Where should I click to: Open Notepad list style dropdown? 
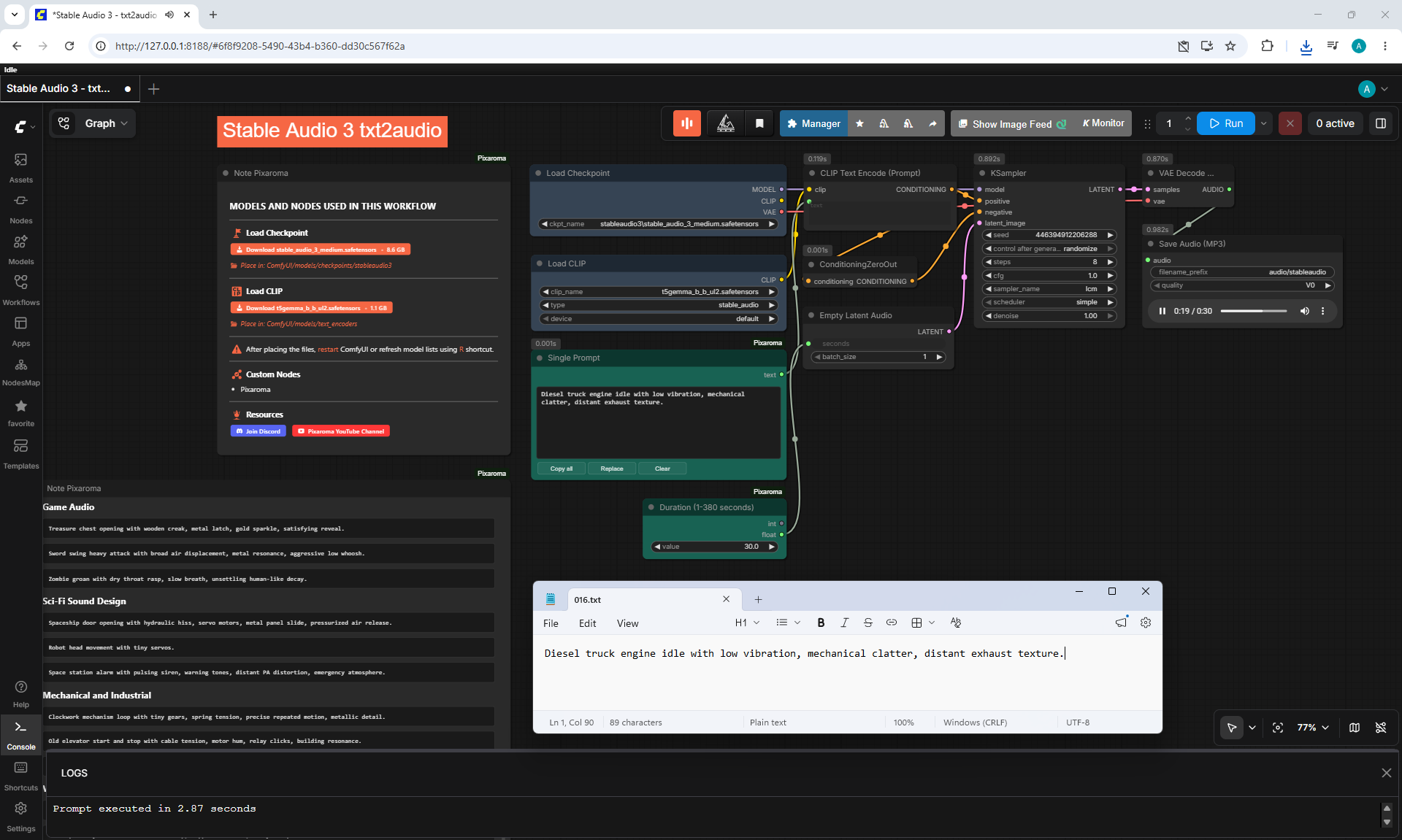tap(788, 623)
